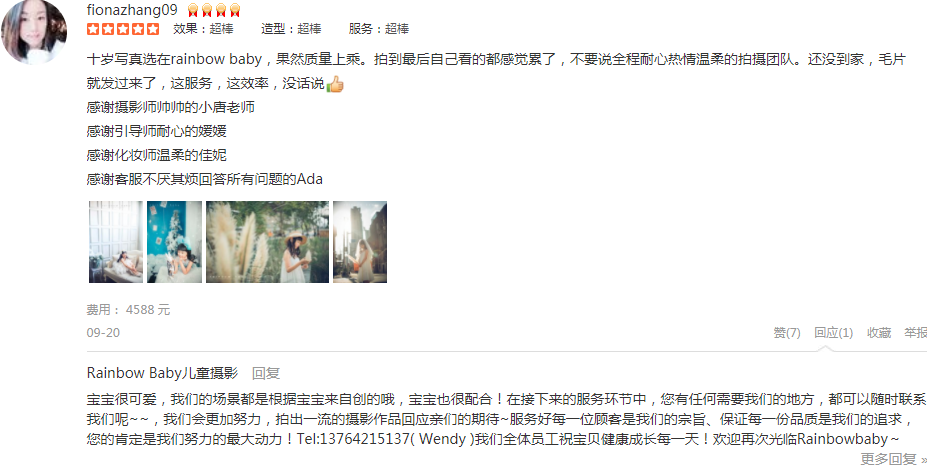Open the first photo of girl on sofa
Image resolution: width=927 pixels, height=465 pixels.
pyautogui.click(x=116, y=242)
